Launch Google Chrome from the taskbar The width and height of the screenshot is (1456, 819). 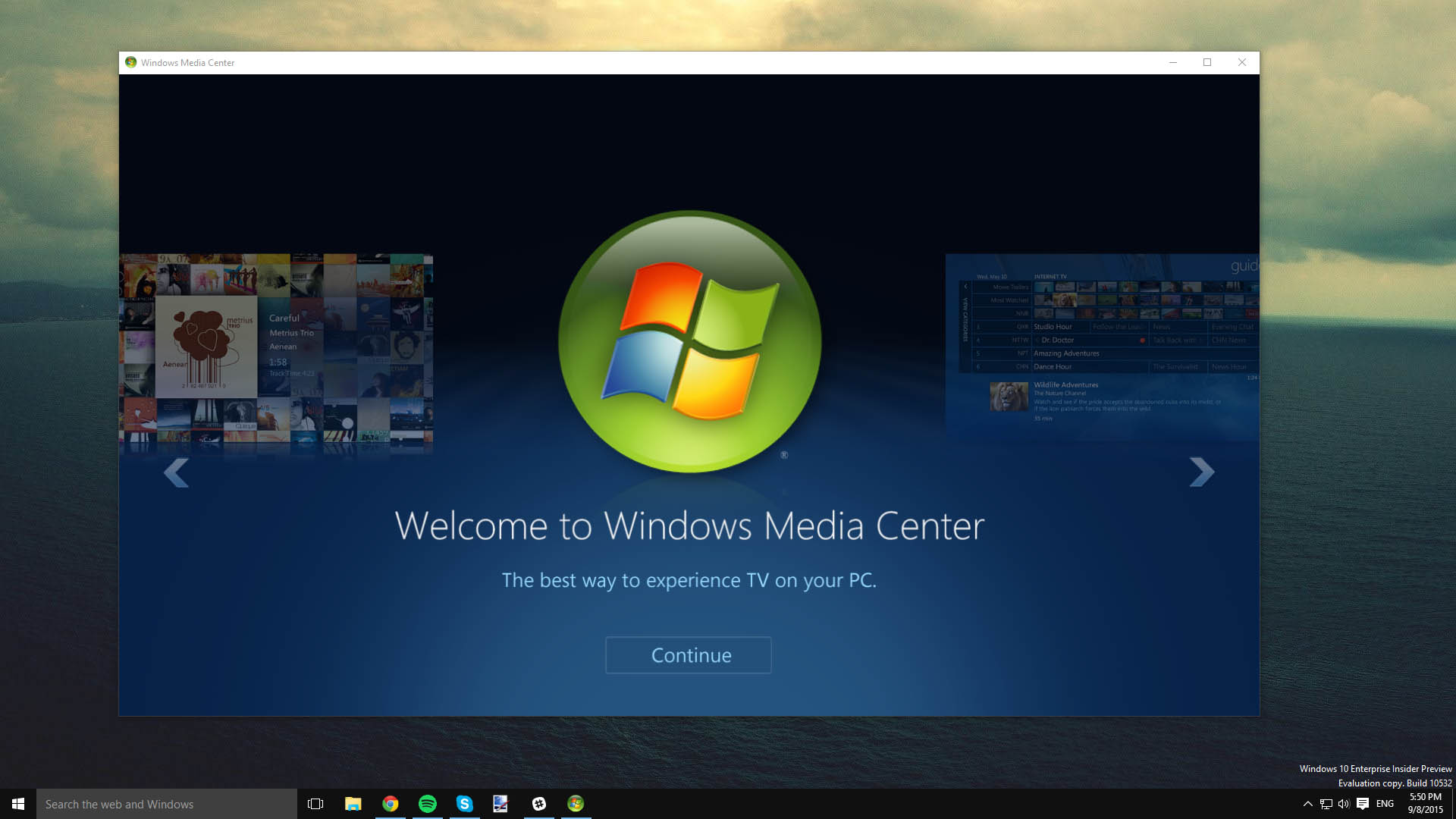pyautogui.click(x=391, y=804)
